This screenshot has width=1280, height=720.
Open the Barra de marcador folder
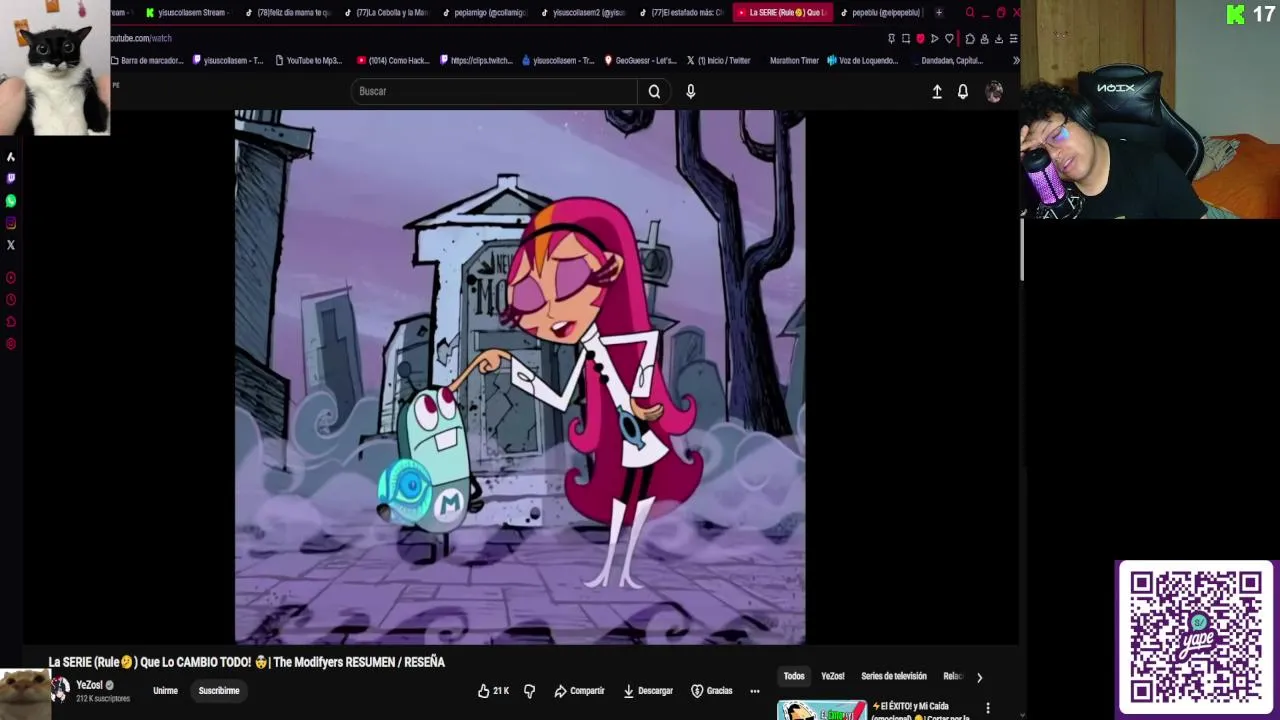(147, 61)
